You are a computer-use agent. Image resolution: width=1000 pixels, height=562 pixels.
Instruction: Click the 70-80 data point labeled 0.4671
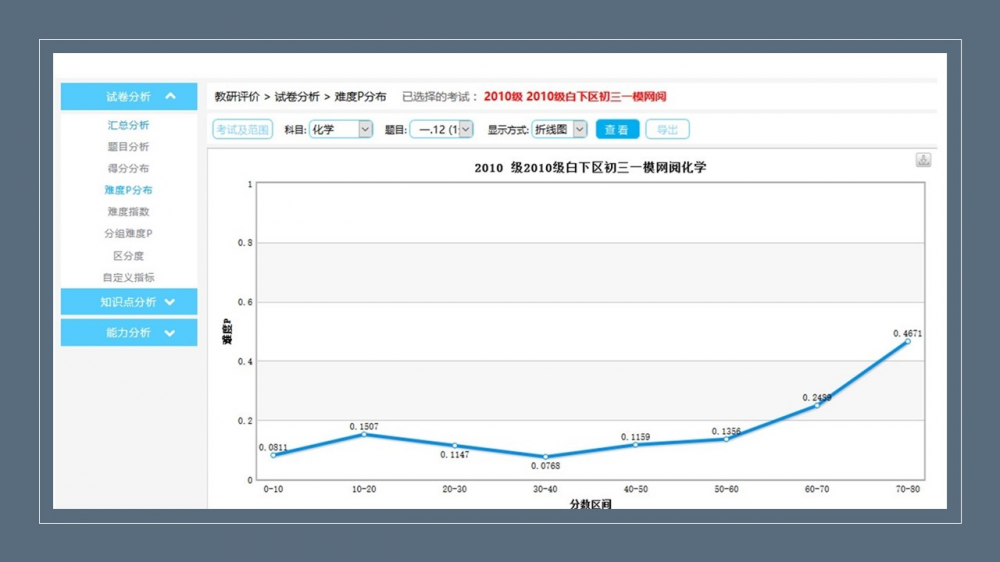pos(908,341)
